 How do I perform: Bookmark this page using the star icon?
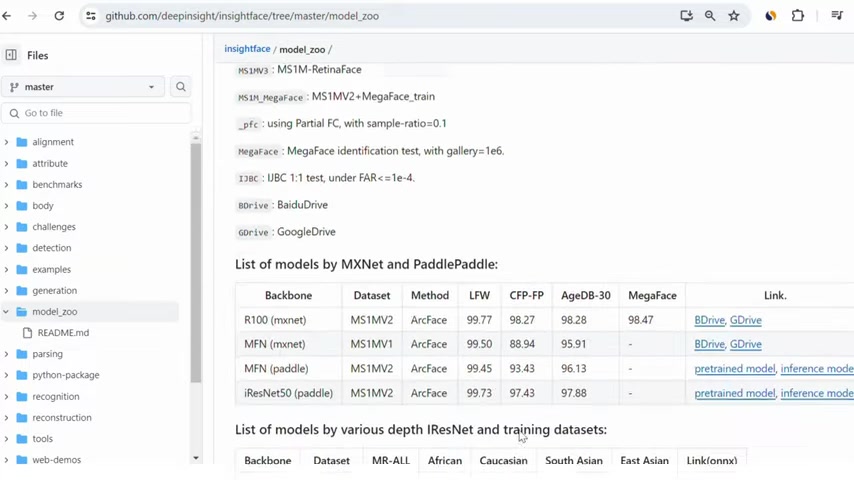734,16
